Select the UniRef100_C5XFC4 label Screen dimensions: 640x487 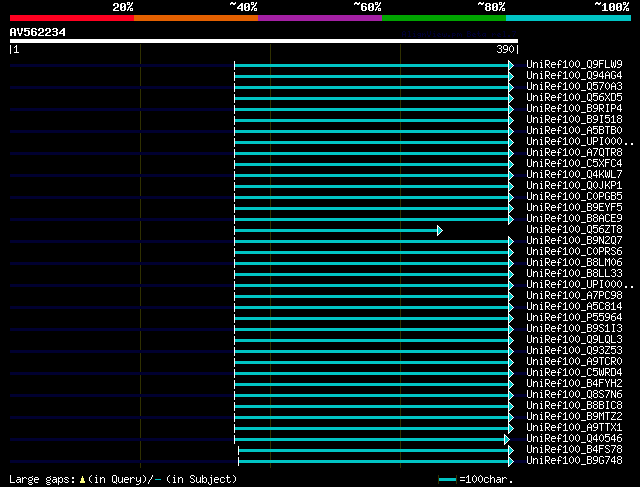click(x=574, y=164)
